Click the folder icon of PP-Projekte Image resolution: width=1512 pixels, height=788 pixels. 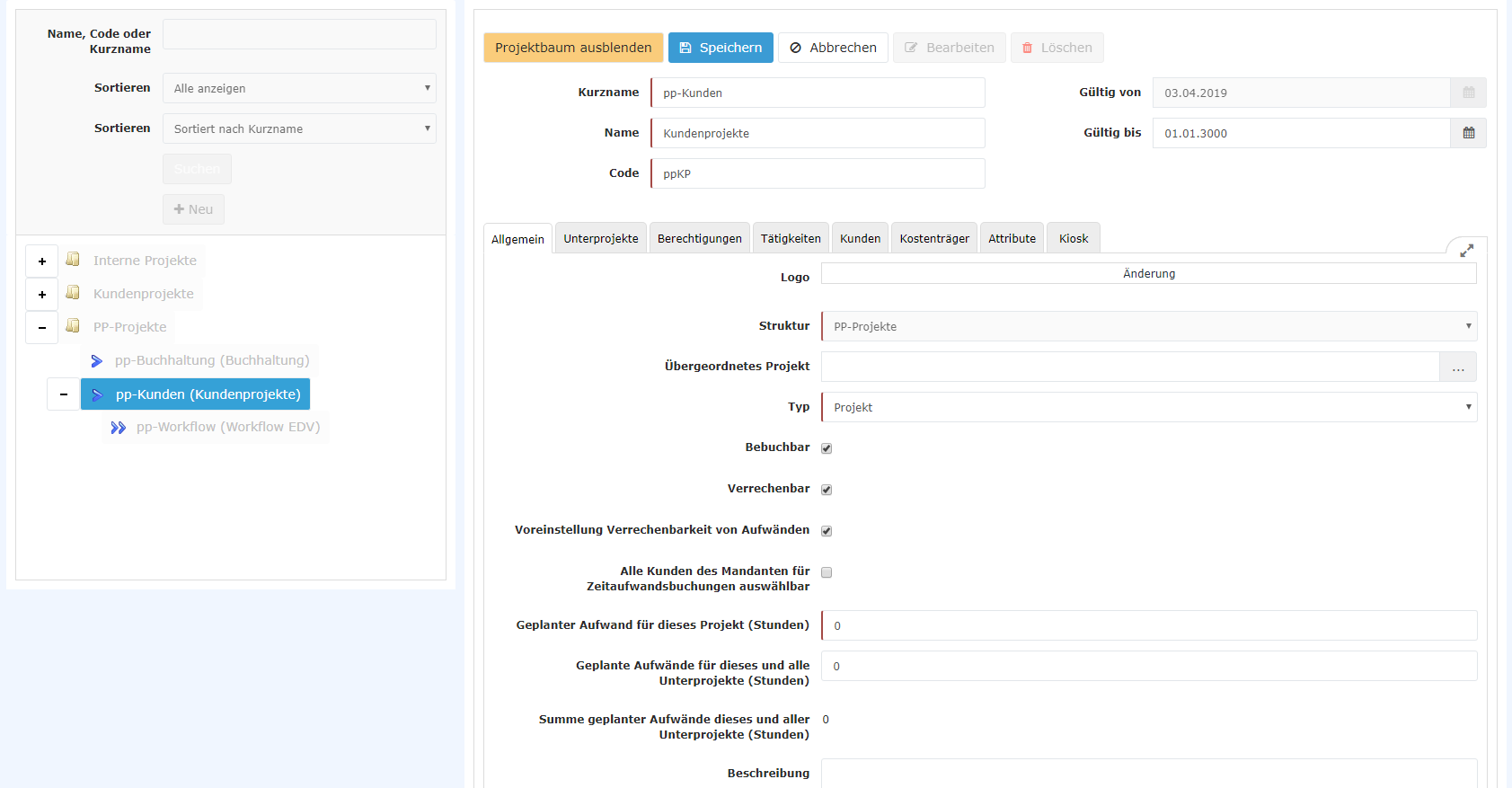[x=73, y=326]
